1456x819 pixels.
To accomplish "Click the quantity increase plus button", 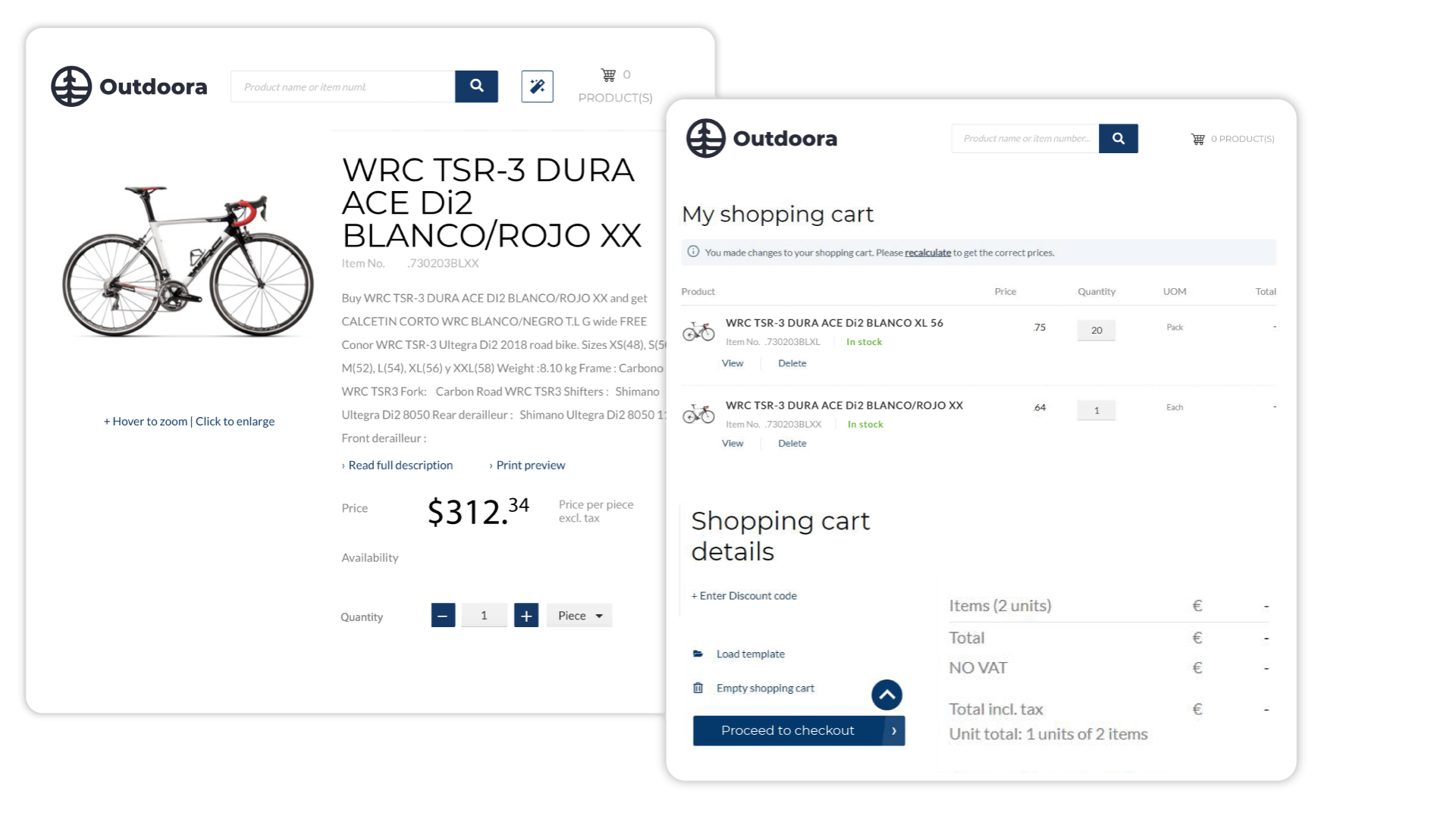I will [x=526, y=615].
